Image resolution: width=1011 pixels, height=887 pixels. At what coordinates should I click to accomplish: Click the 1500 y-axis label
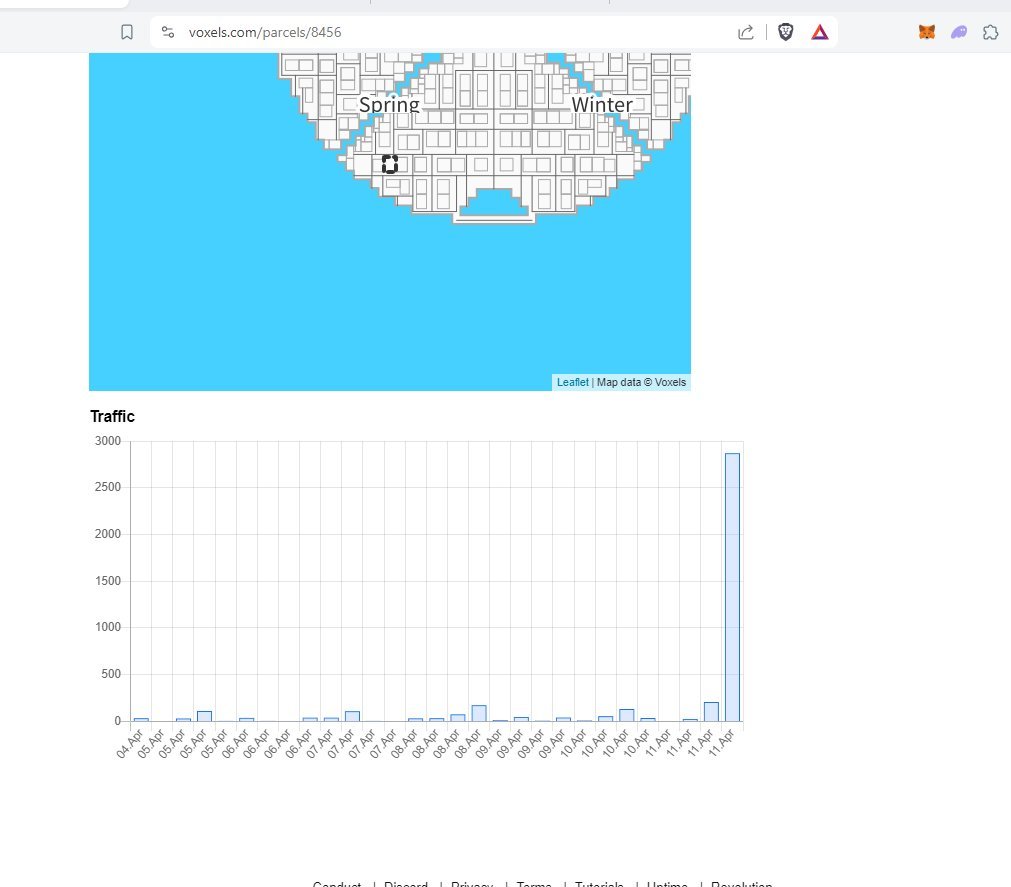[108, 581]
